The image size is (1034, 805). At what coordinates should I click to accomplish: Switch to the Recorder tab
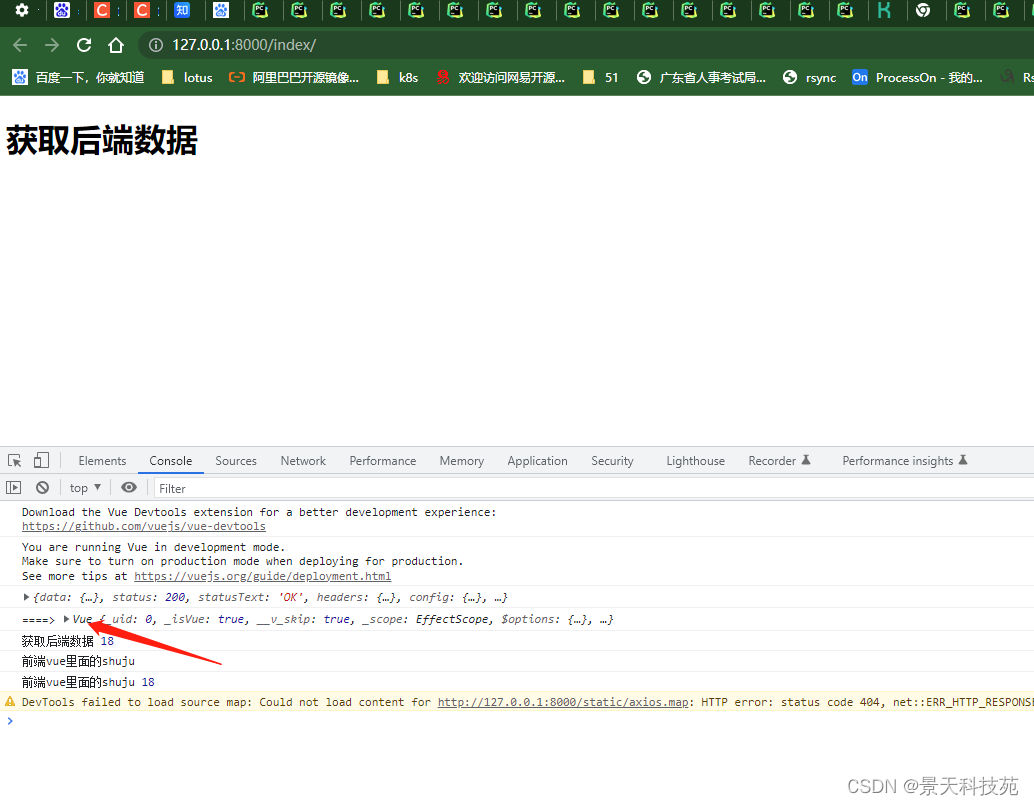click(779, 461)
